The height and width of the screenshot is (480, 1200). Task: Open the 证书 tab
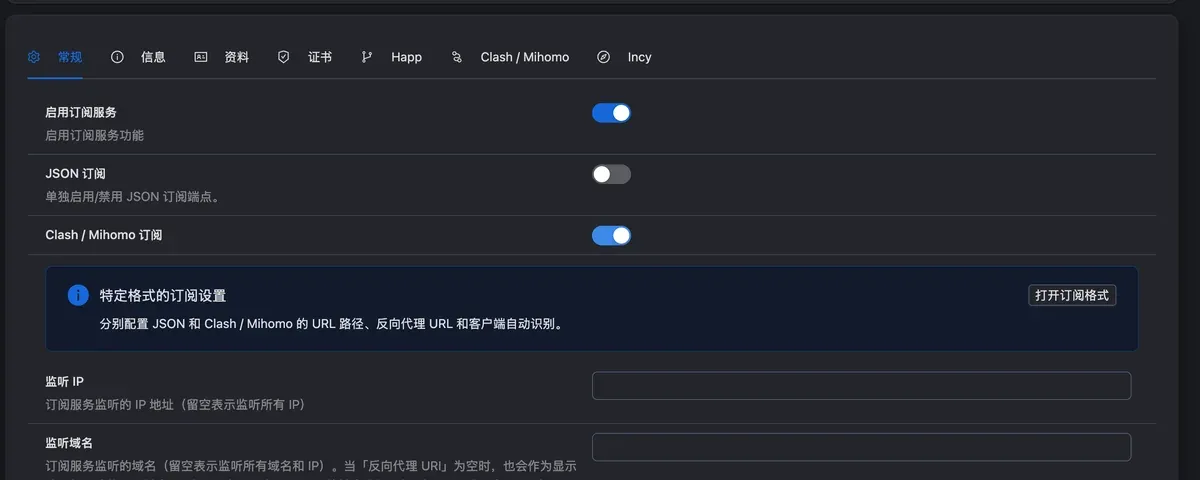[x=304, y=57]
